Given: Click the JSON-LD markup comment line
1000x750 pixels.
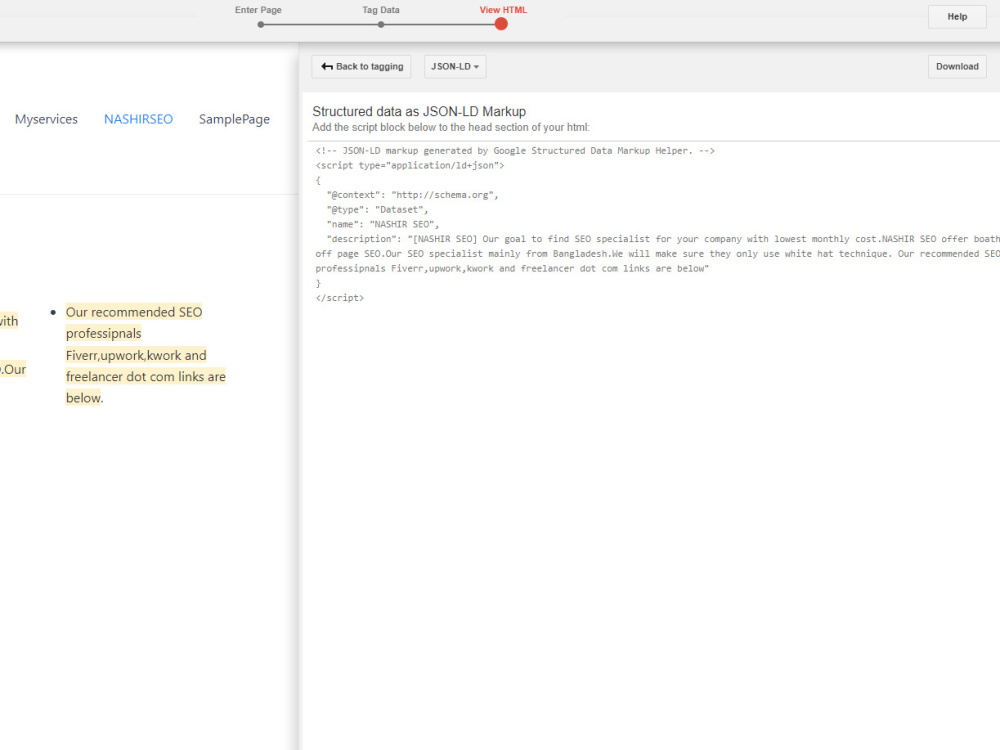Looking at the screenshot, I should pos(515,151).
